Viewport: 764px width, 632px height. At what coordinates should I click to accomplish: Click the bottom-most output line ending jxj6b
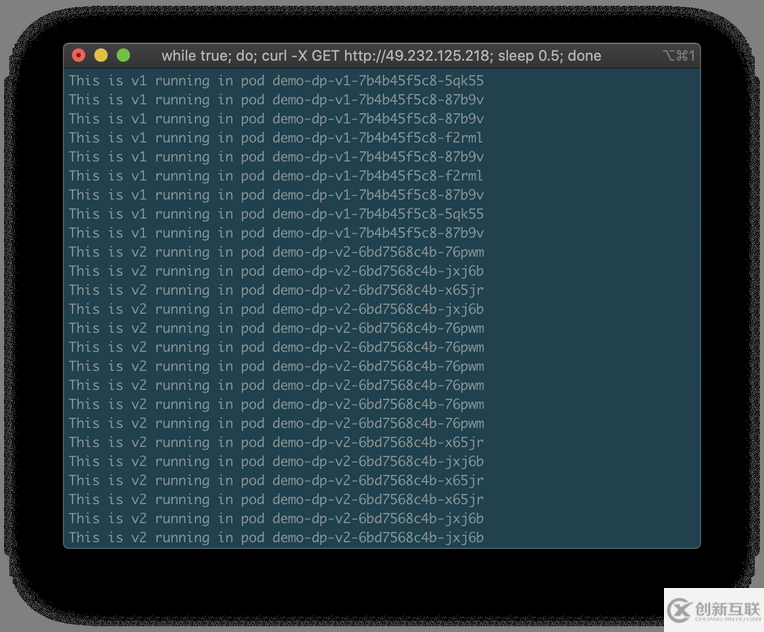coord(276,537)
